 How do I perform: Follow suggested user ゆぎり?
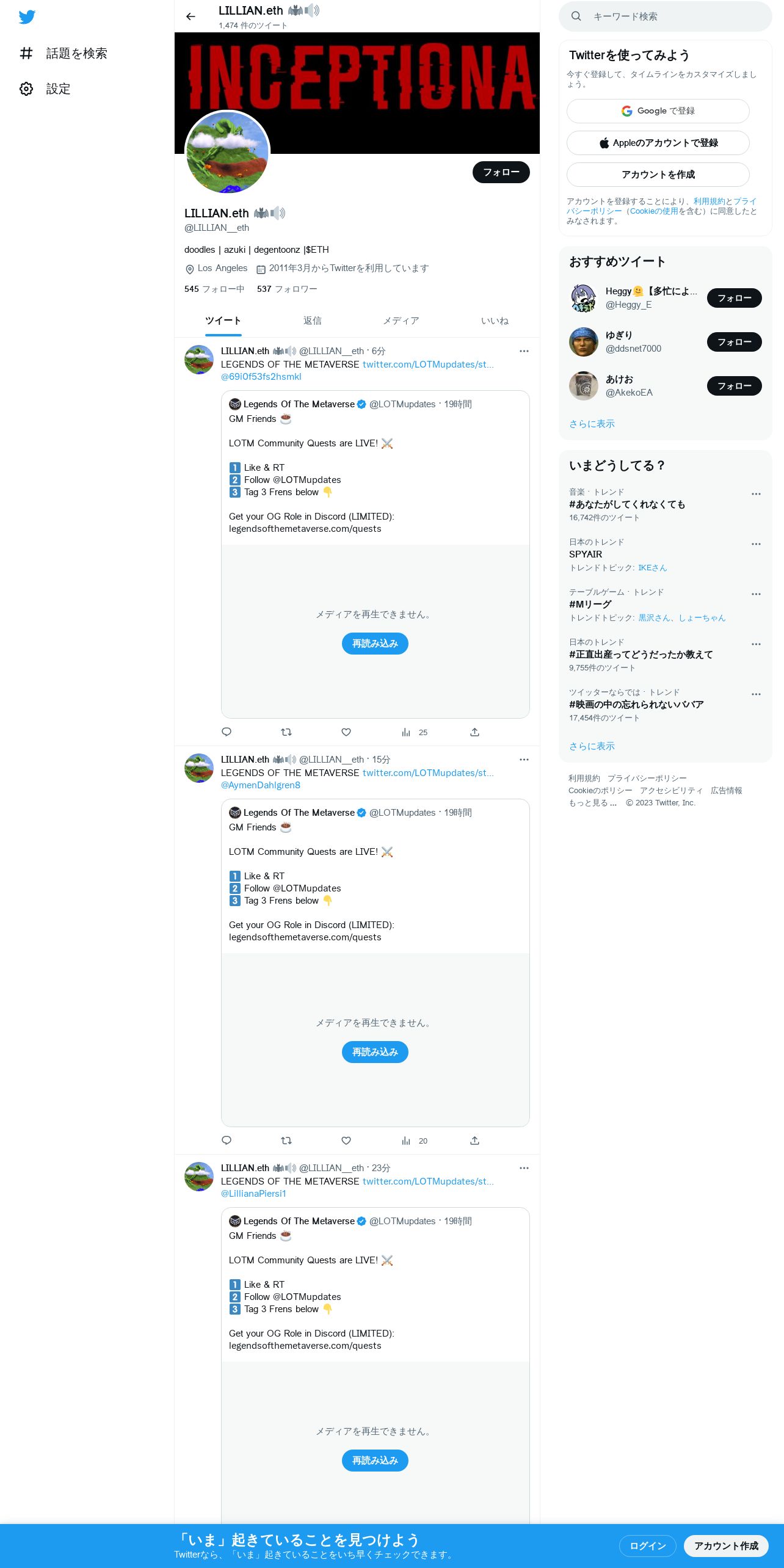click(734, 342)
